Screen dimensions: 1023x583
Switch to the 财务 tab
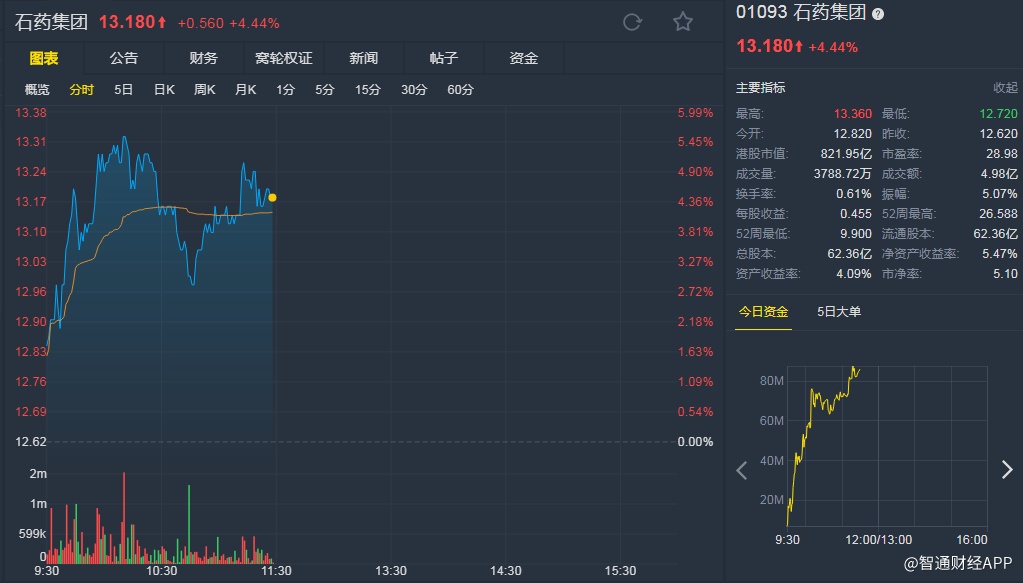tap(203, 58)
